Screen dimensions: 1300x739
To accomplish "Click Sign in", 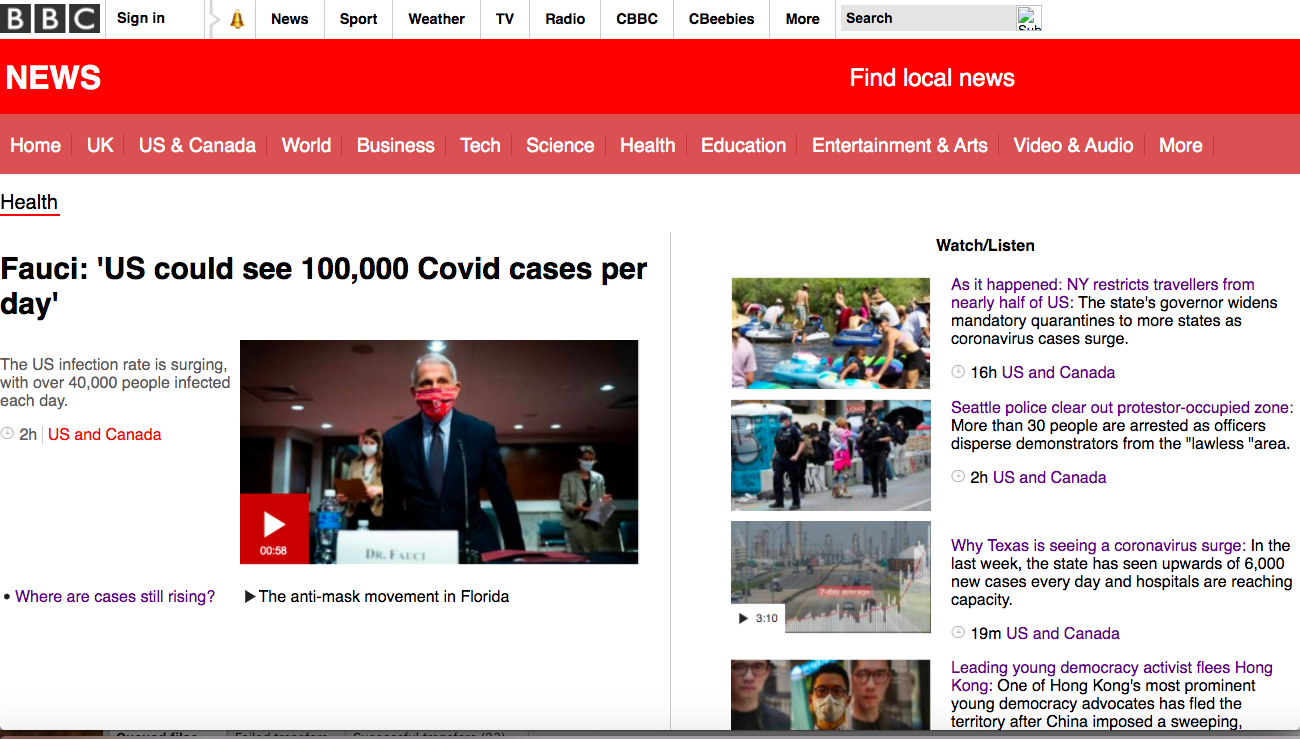I will tap(141, 18).
